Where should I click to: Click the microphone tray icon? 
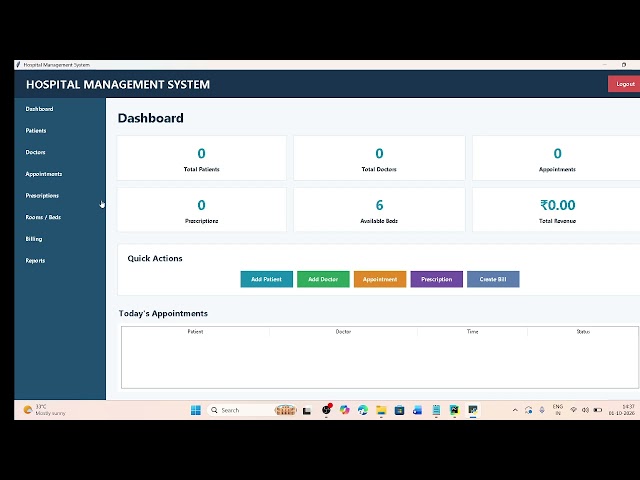[x=542, y=410]
